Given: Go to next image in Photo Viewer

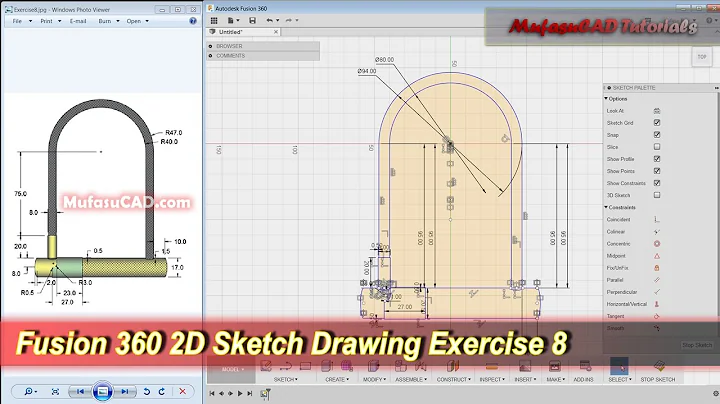Looking at the screenshot, I should pos(124,392).
